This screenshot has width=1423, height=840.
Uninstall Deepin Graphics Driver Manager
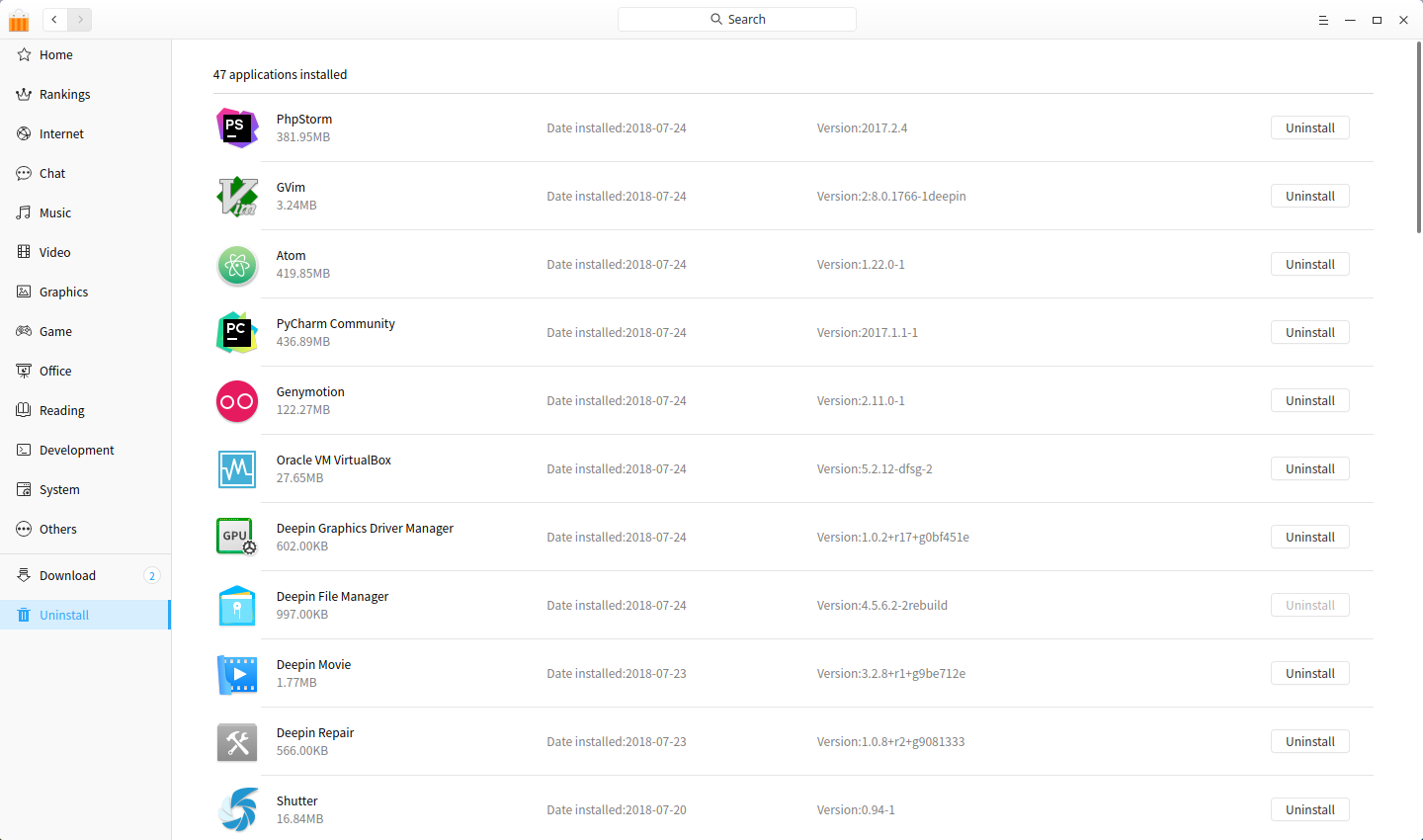click(x=1310, y=538)
